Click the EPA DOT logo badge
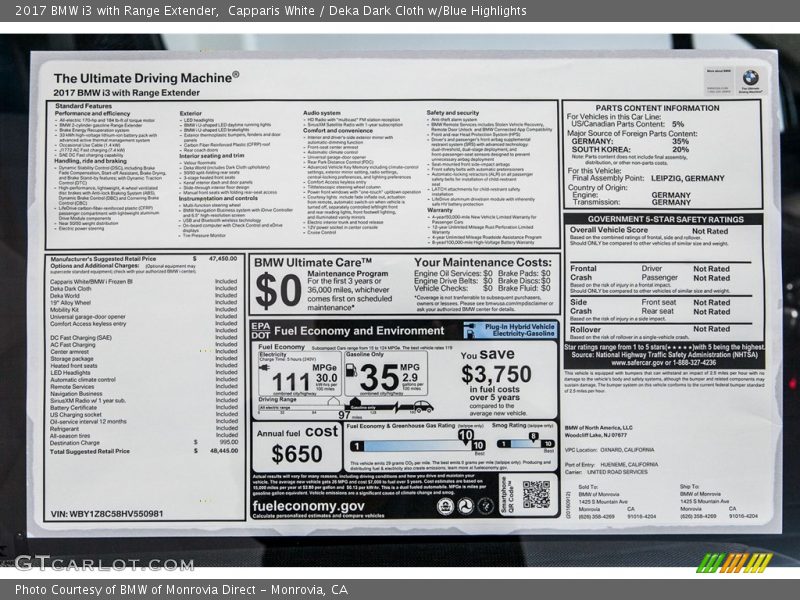Viewport: 800px width, 600px height. [x=262, y=330]
